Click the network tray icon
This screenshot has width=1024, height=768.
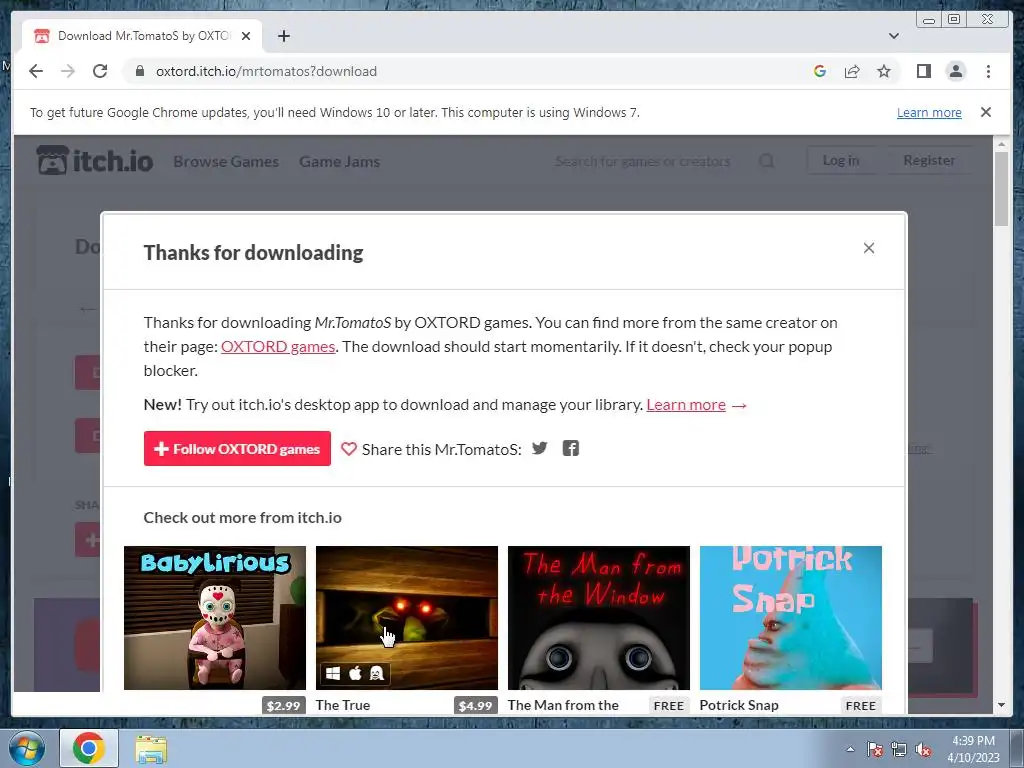(x=899, y=749)
